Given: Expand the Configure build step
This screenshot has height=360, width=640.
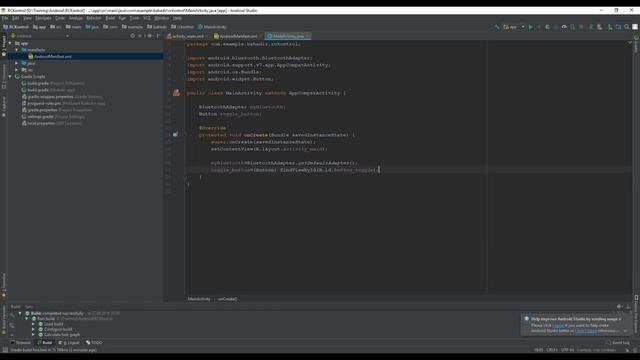Looking at the screenshot, I should (x=33, y=329).
